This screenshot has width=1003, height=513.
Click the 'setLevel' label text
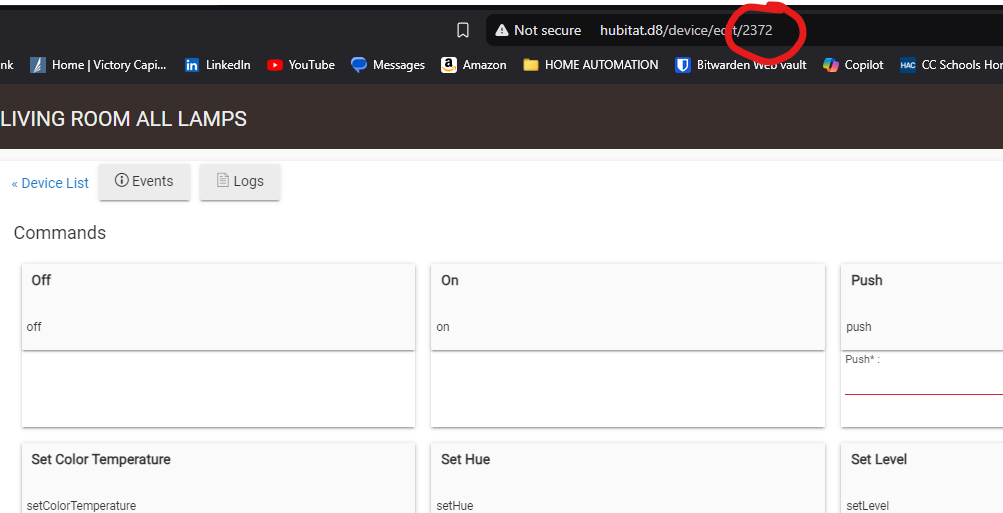coord(867,505)
